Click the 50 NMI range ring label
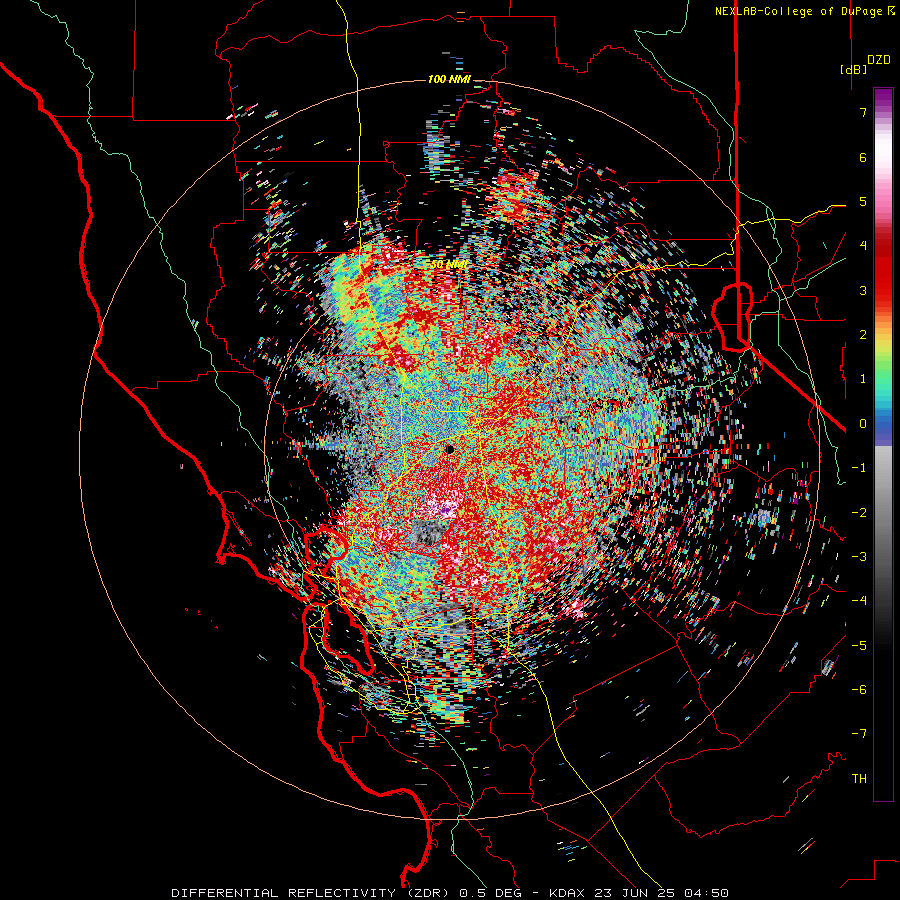 [x=449, y=265]
